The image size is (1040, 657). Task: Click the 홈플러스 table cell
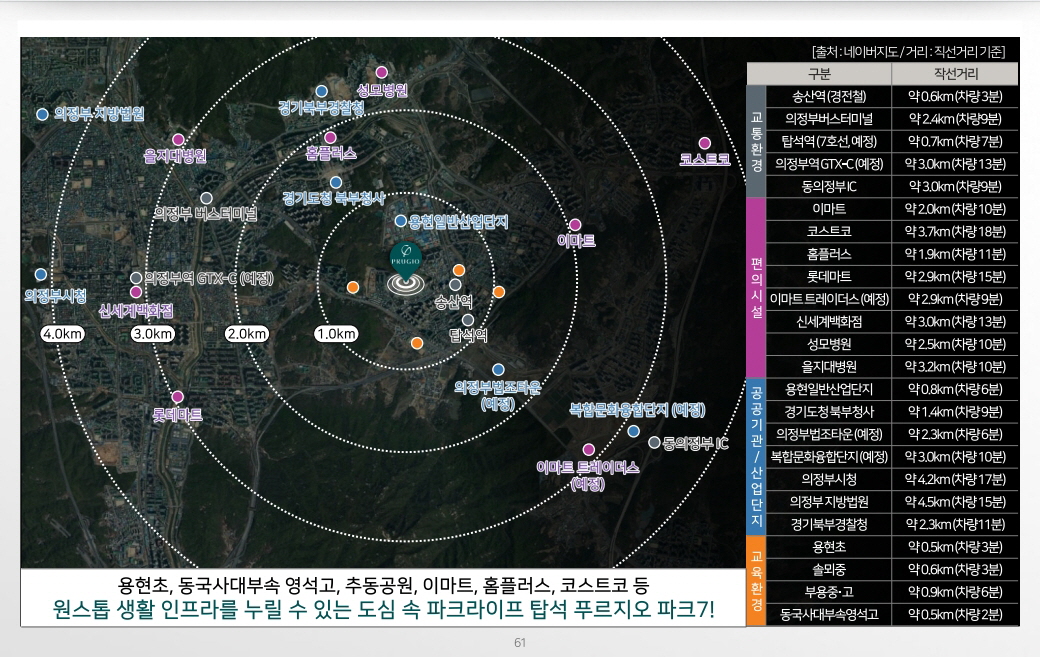coord(829,254)
